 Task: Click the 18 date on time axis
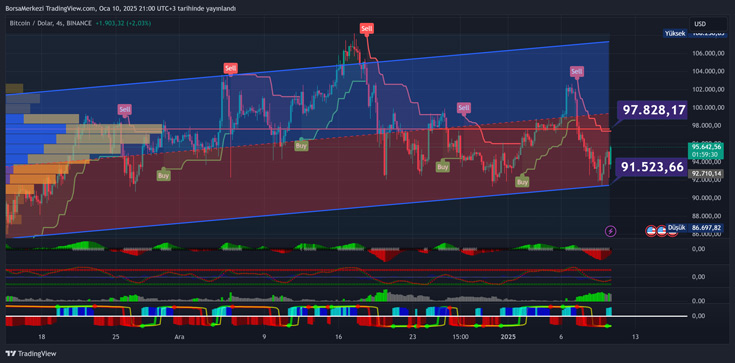tap(41, 337)
